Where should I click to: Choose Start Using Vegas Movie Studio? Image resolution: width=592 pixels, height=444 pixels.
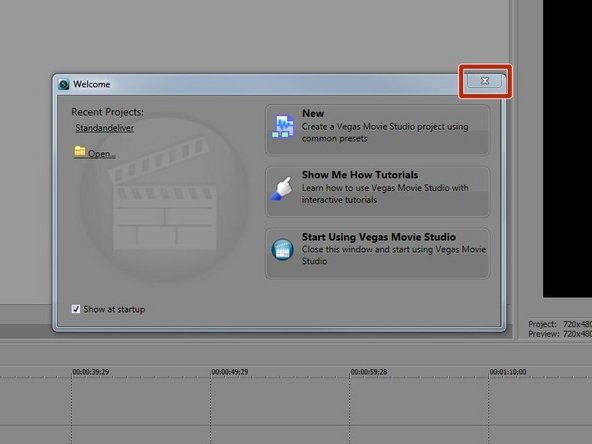tap(377, 253)
